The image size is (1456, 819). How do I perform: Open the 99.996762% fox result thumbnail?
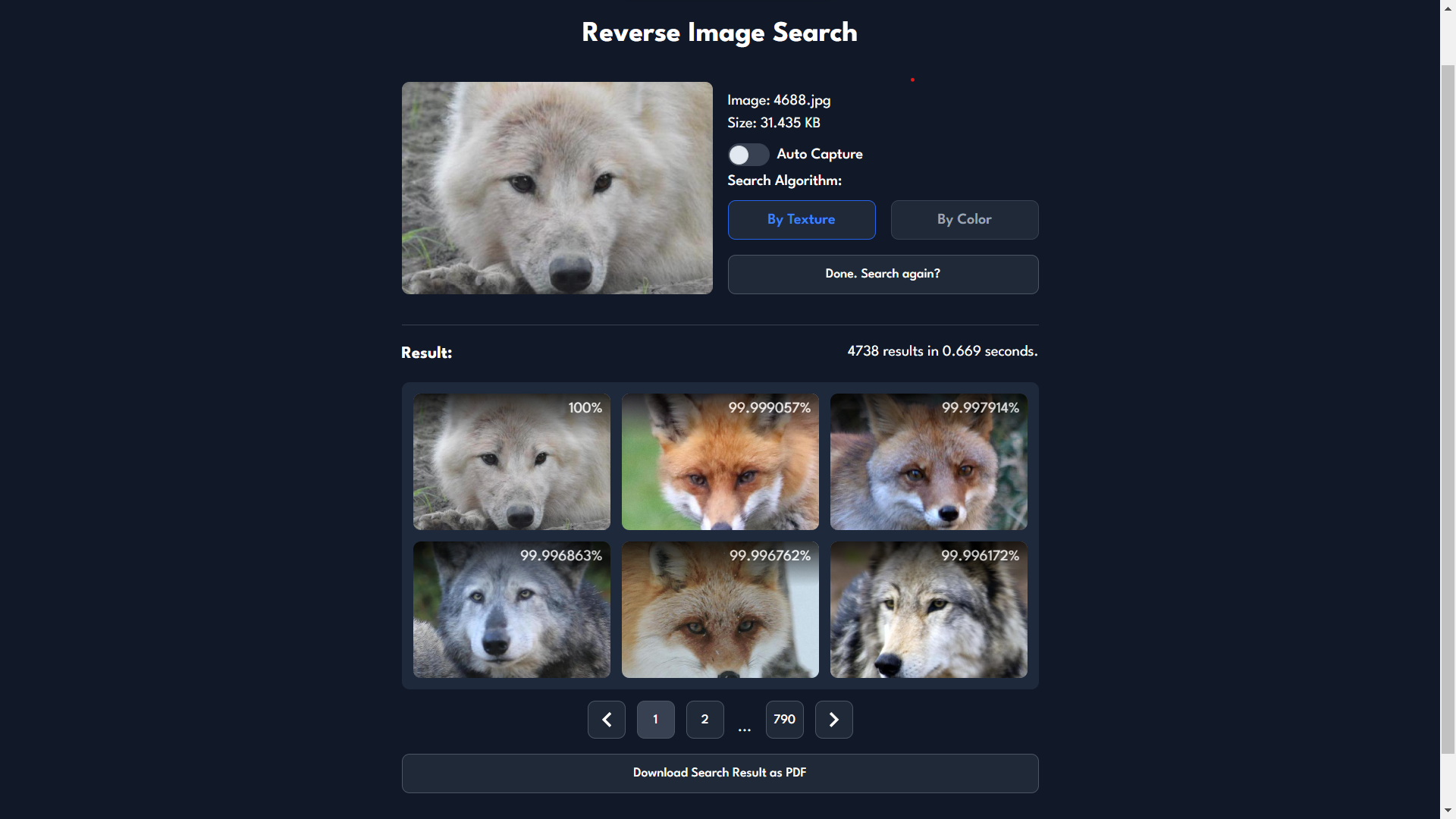[720, 610]
